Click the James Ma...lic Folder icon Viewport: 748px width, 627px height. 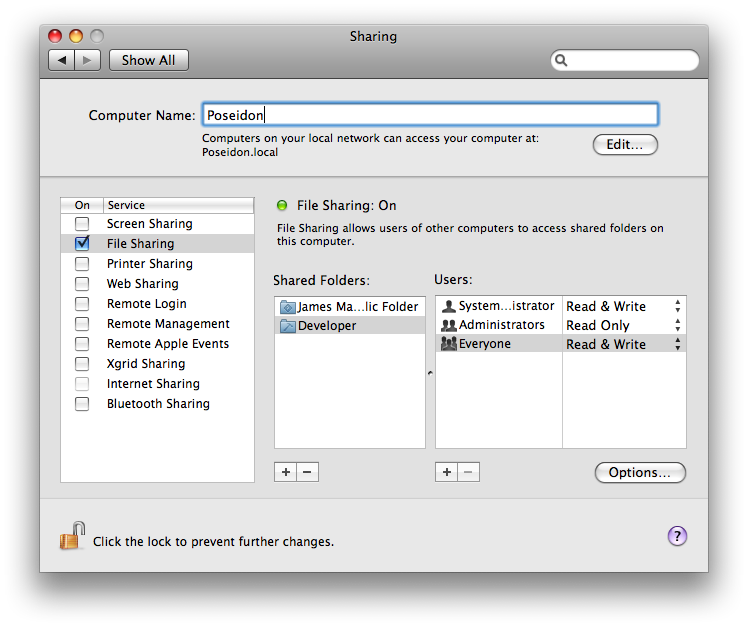(288, 306)
